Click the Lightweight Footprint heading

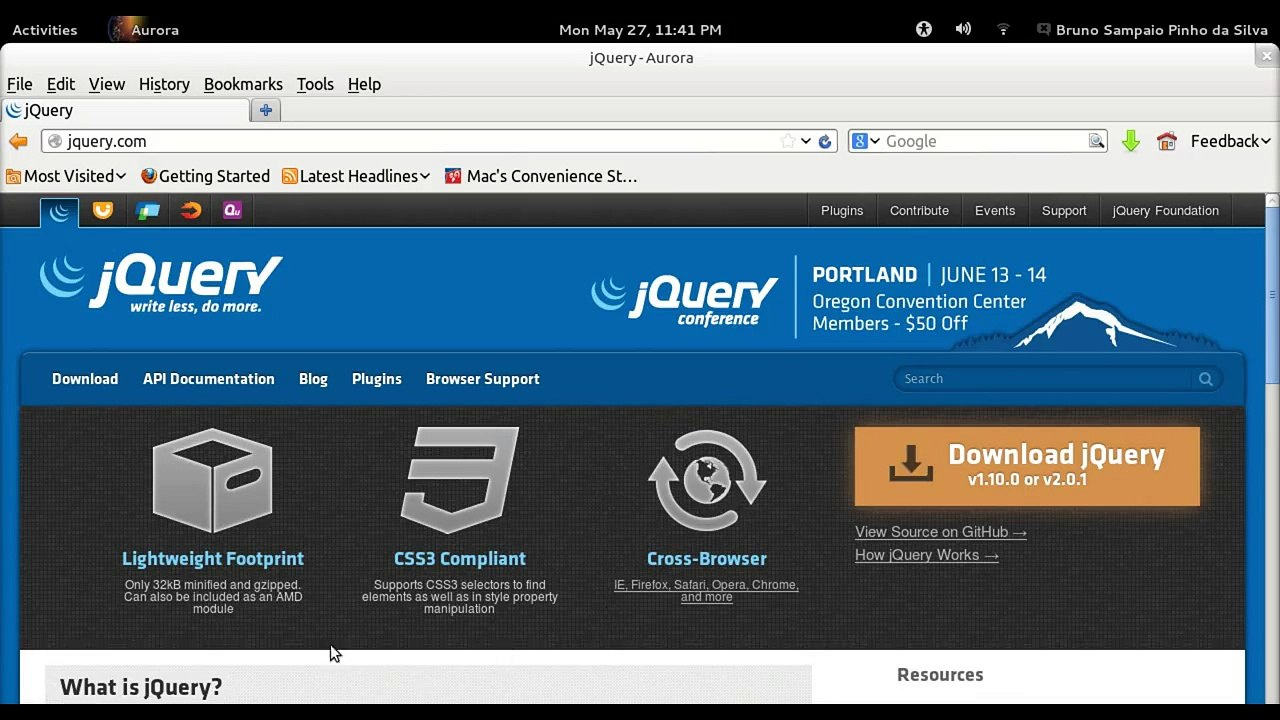[x=213, y=559]
